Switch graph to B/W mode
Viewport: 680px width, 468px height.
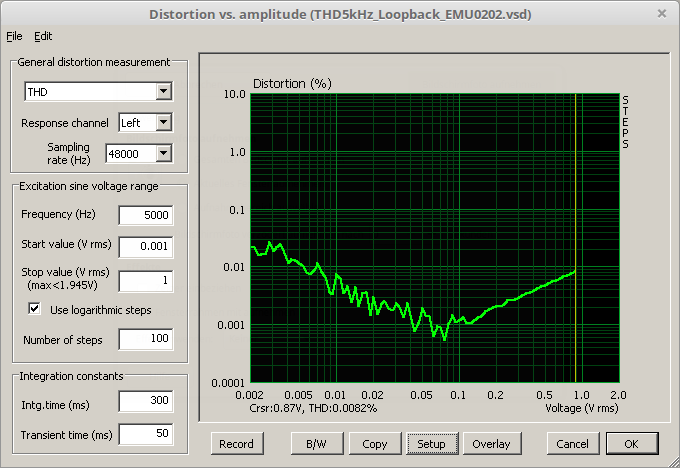click(316, 443)
